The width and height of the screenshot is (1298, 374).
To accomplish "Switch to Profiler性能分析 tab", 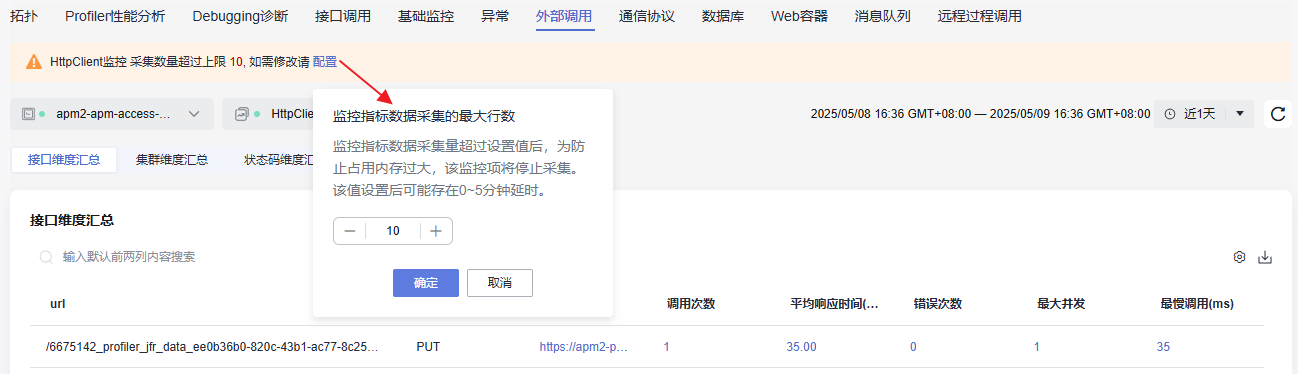I will (x=115, y=16).
